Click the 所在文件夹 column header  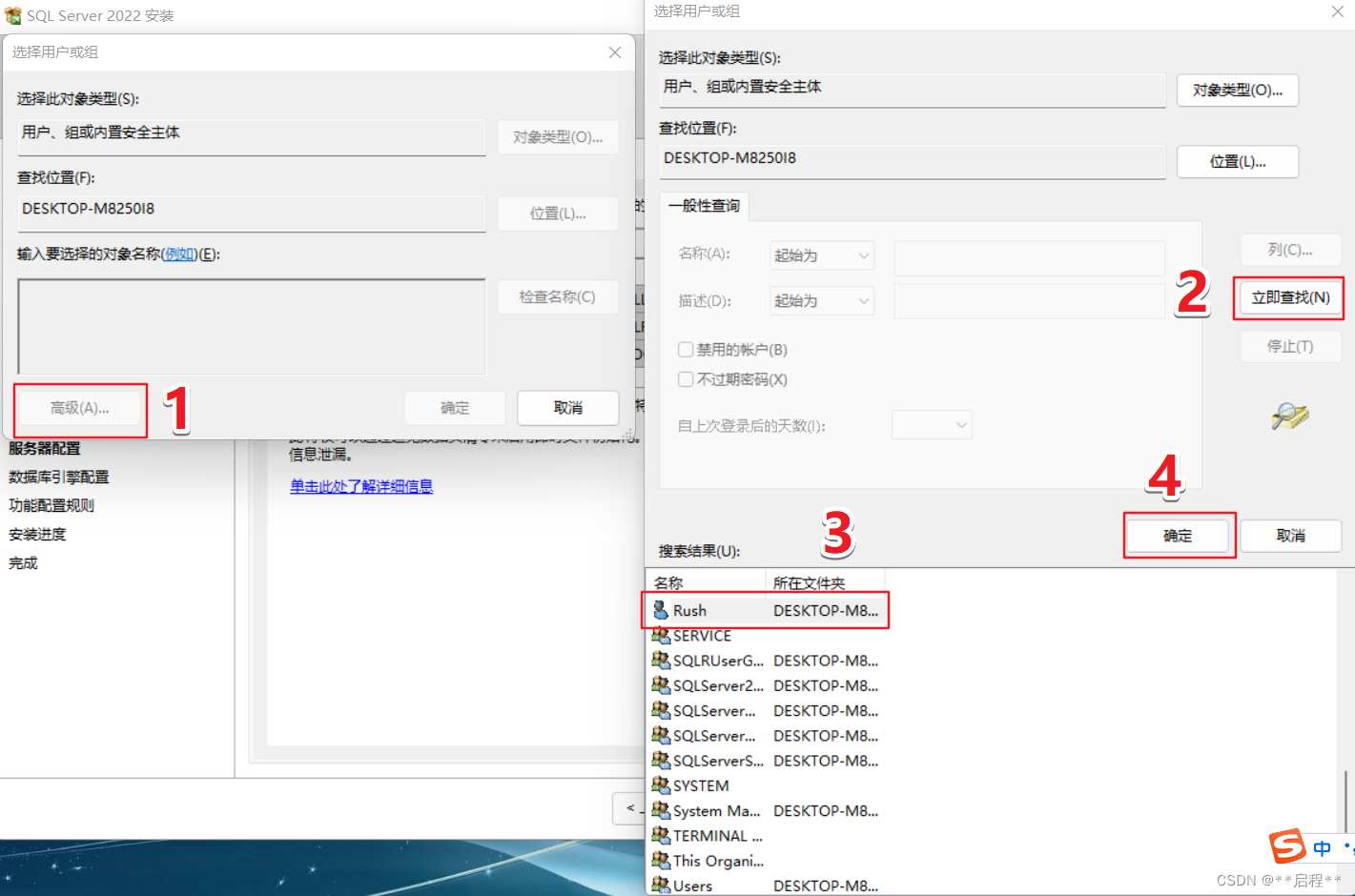click(x=826, y=582)
